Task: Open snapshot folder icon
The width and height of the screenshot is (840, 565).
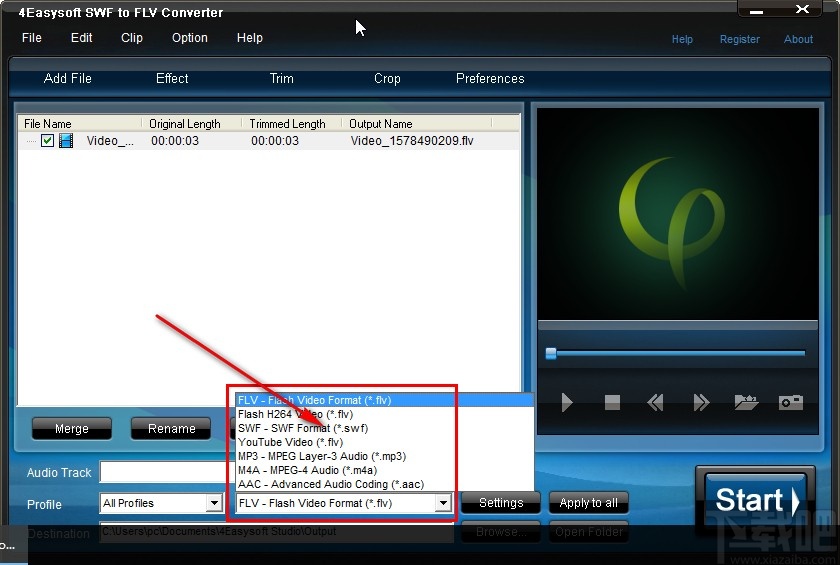Action: click(746, 402)
